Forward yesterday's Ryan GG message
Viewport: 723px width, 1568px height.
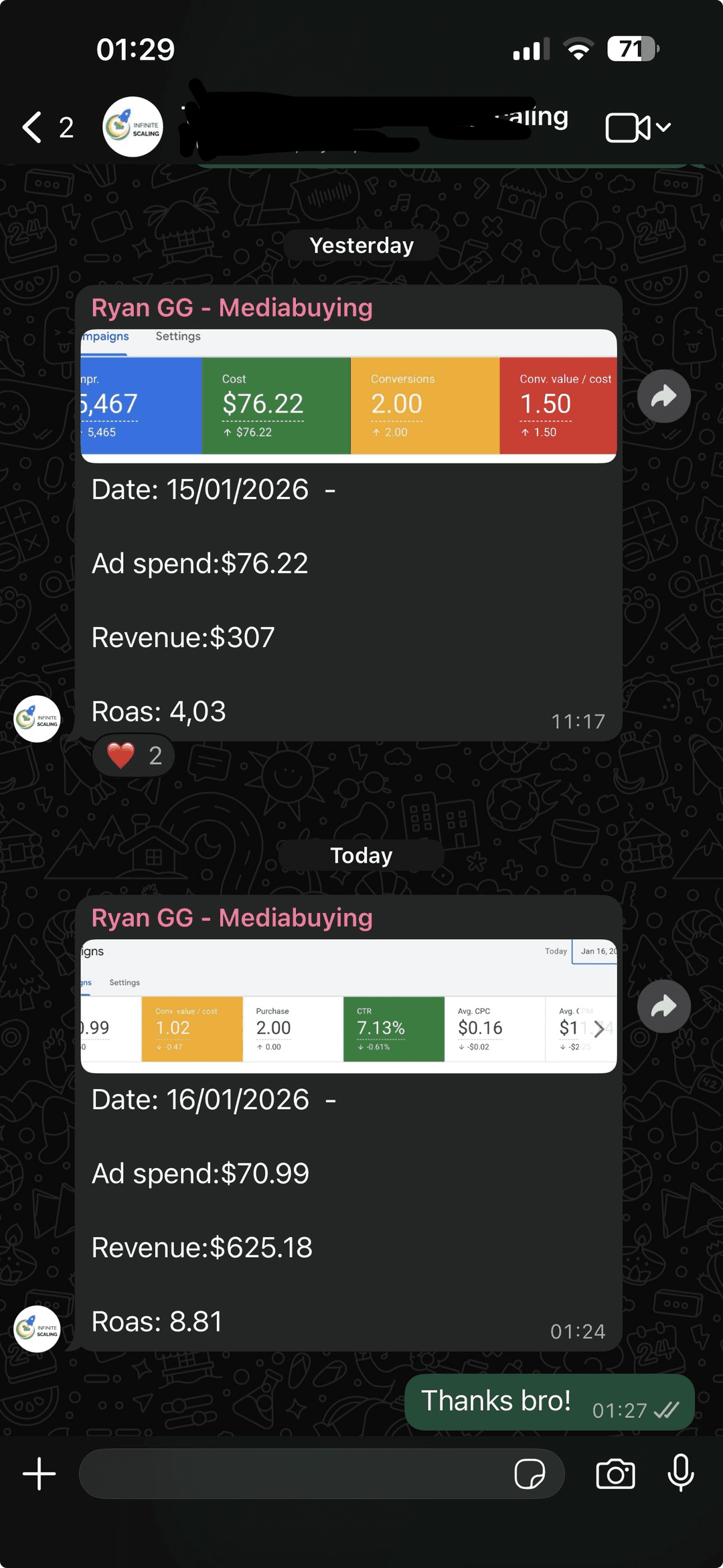(663, 397)
